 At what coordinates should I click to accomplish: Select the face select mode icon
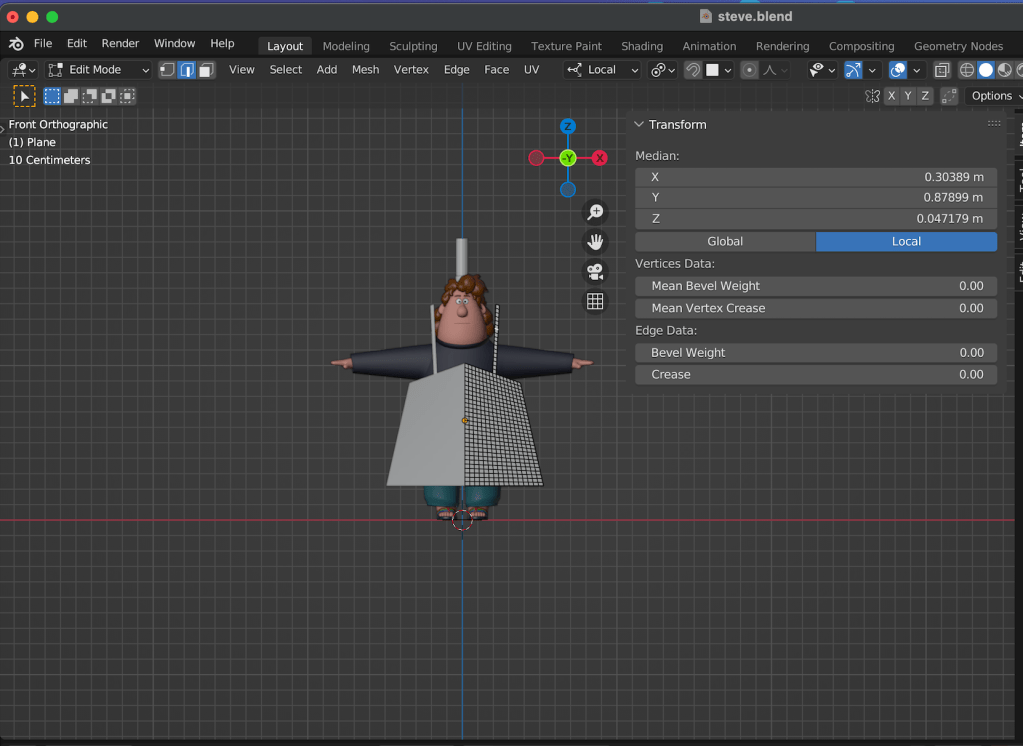pyautogui.click(x=206, y=70)
